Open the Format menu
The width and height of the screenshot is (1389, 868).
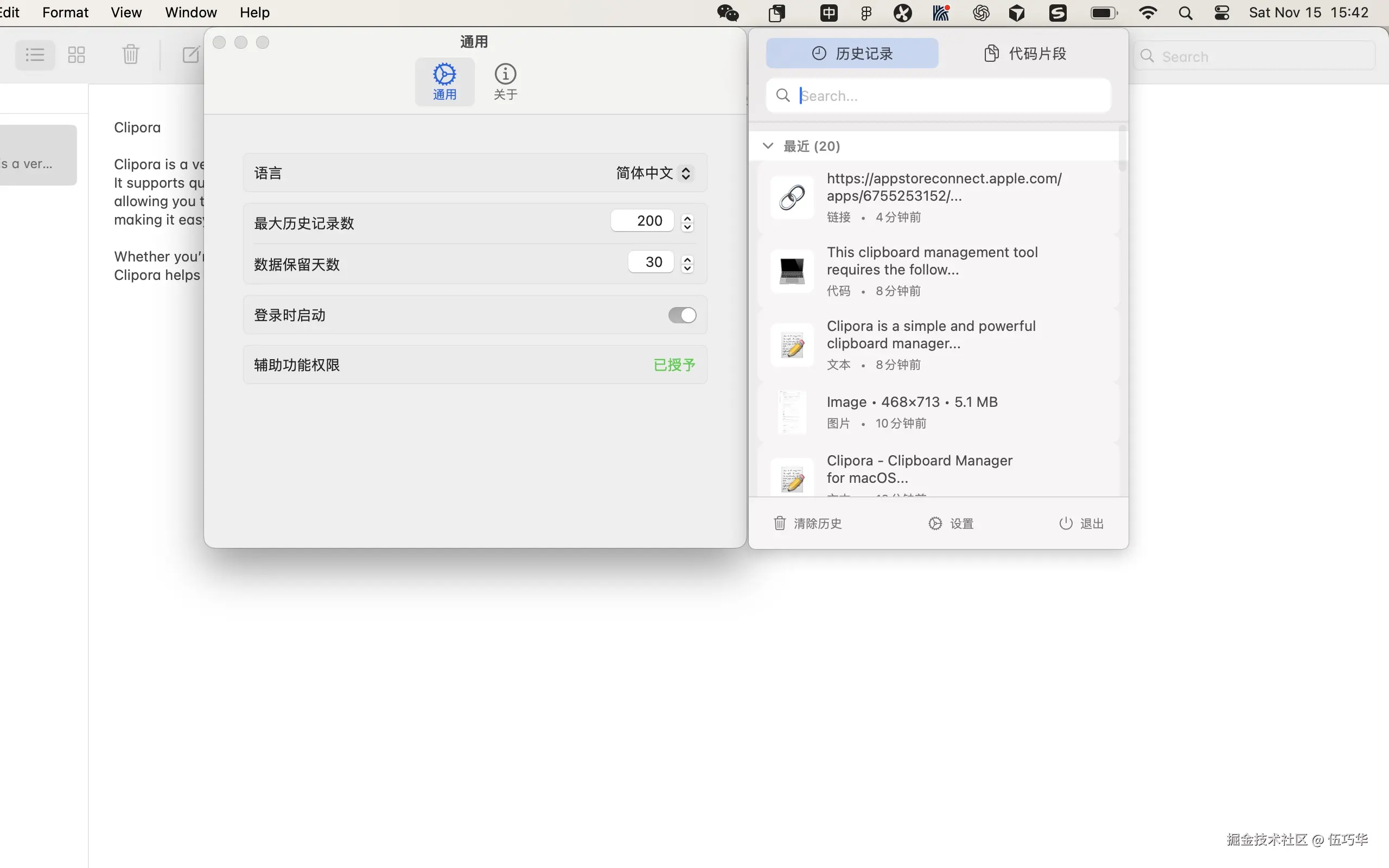click(x=65, y=12)
